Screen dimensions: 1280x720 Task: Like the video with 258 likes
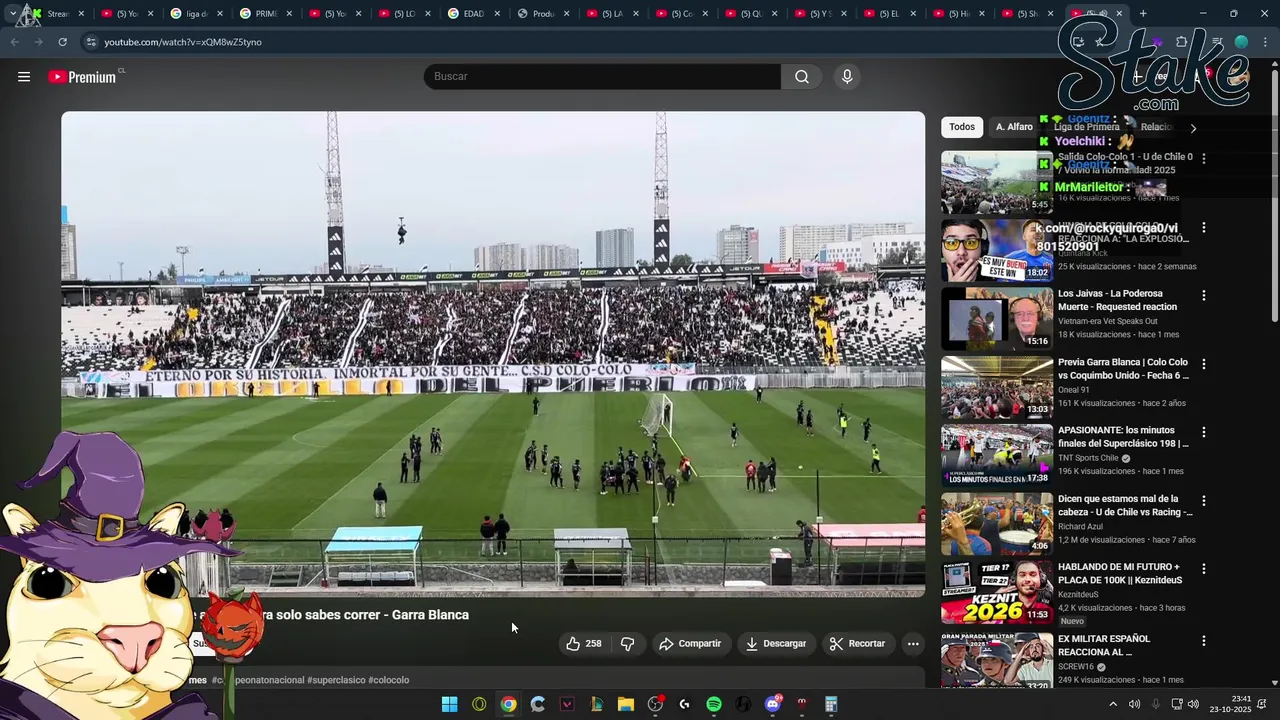tap(584, 644)
